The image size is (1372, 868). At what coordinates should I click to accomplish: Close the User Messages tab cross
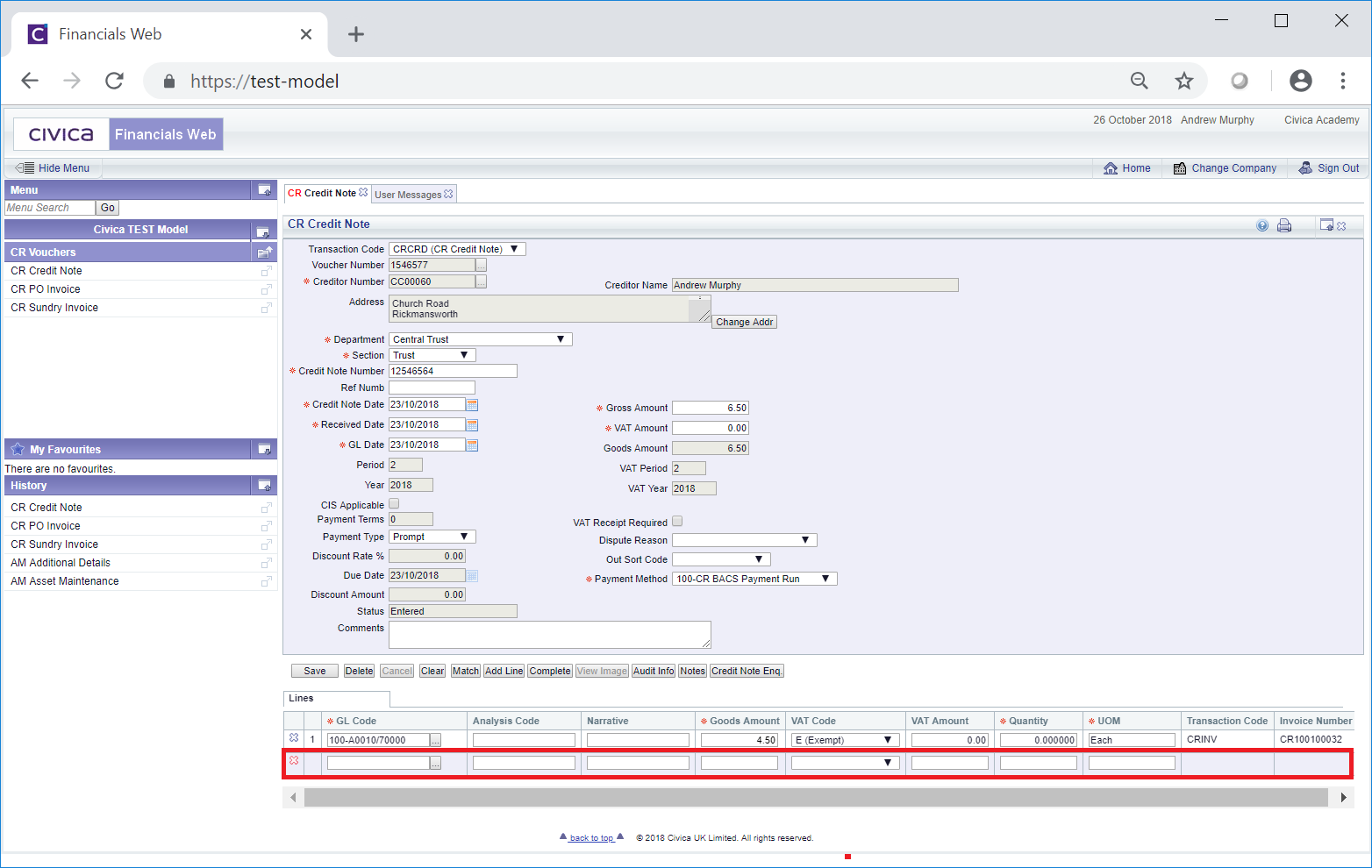coord(448,194)
